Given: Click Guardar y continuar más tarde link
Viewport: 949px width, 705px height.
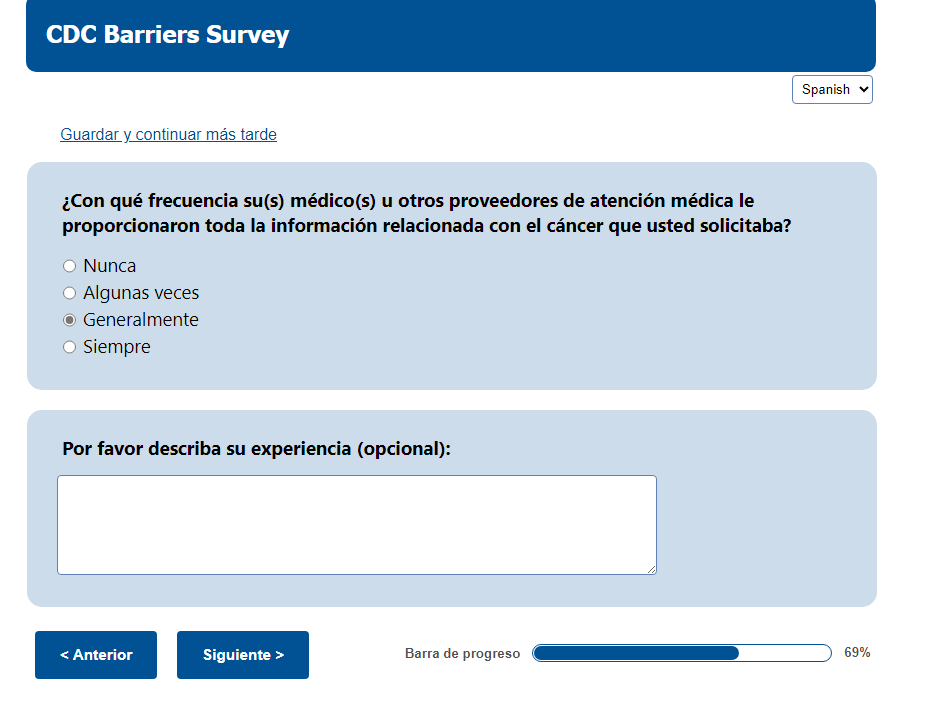Looking at the screenshot, I should [168, 134].
